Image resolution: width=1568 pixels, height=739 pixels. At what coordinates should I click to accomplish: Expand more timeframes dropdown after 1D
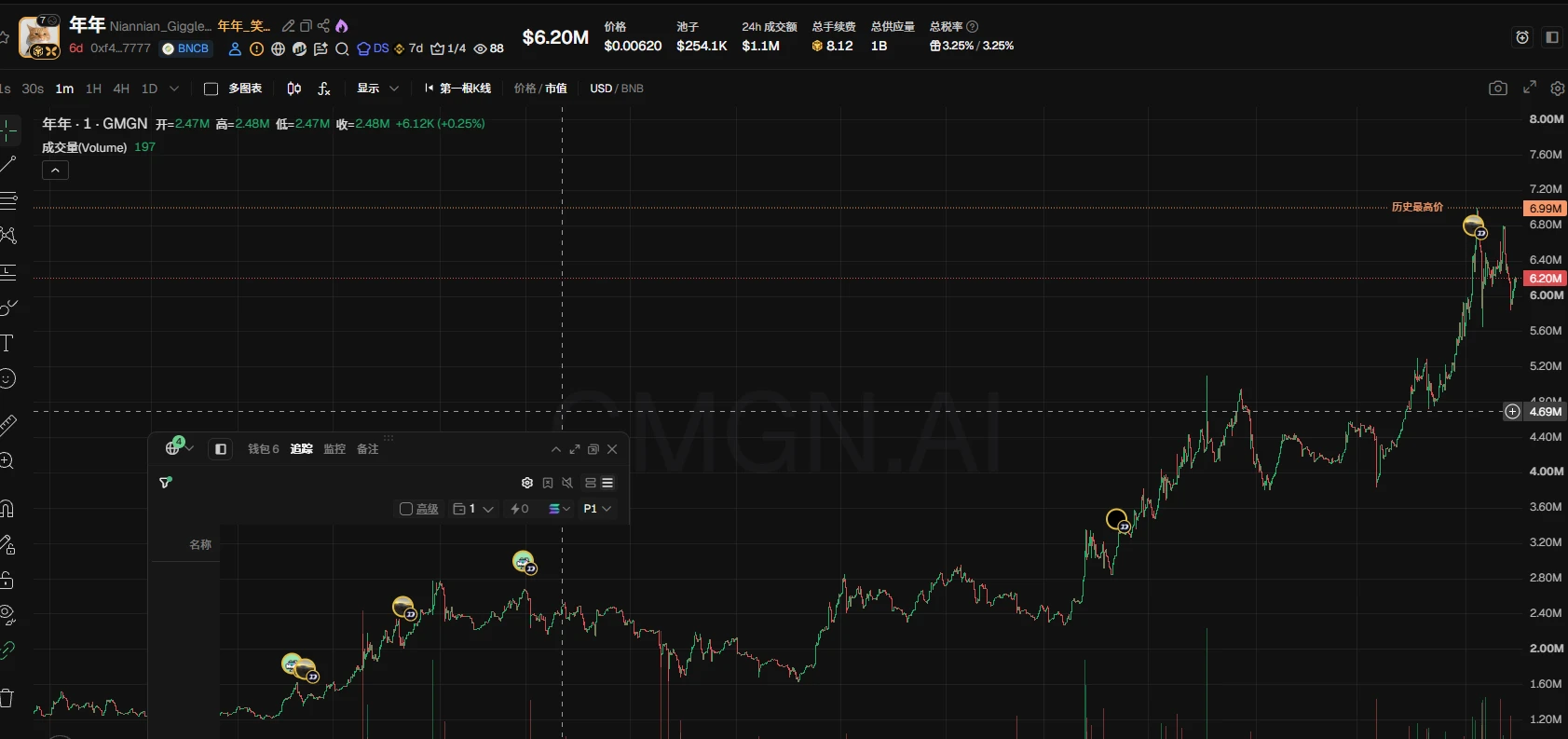click(x=174, y=89)
